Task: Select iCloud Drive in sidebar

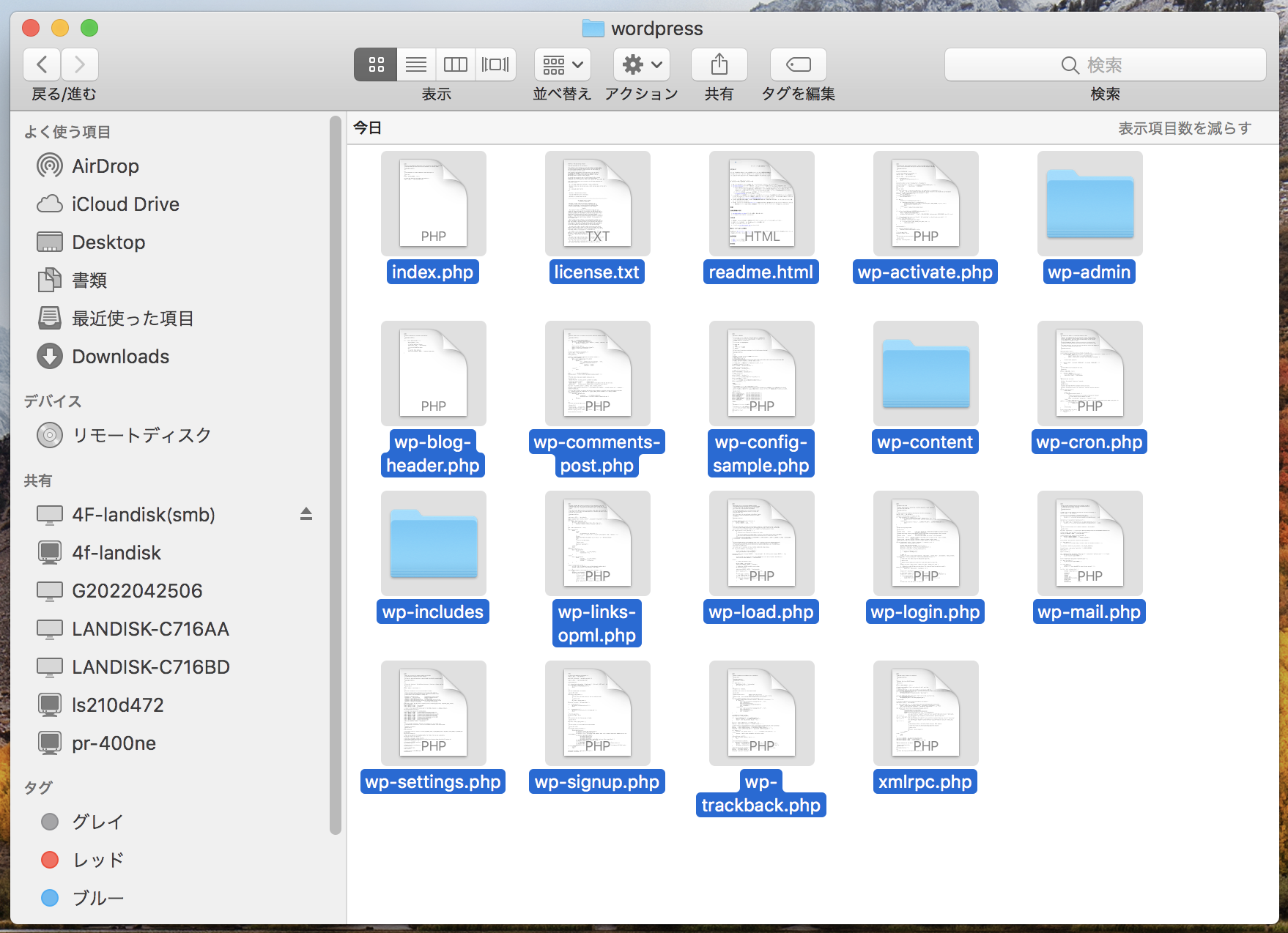Action: point(125,204)
